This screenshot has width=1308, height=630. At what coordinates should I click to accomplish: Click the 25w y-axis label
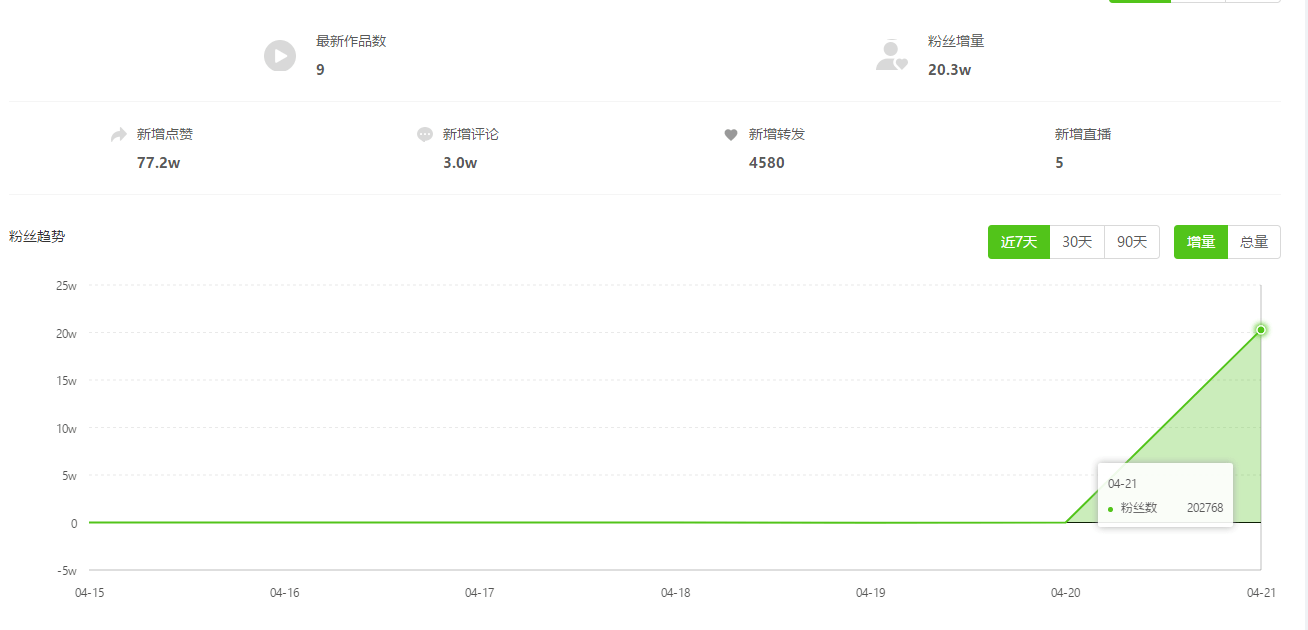click(x=66, y=286)
